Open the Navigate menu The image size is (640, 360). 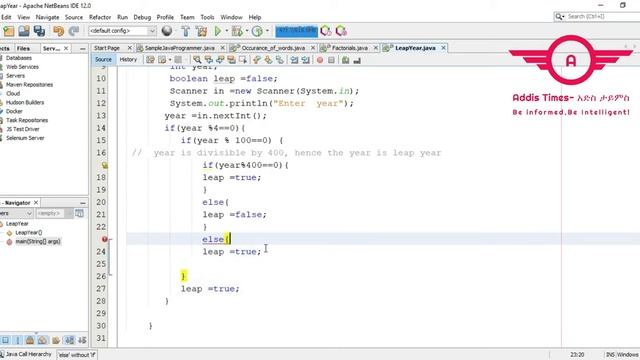(x=47, y=17)
